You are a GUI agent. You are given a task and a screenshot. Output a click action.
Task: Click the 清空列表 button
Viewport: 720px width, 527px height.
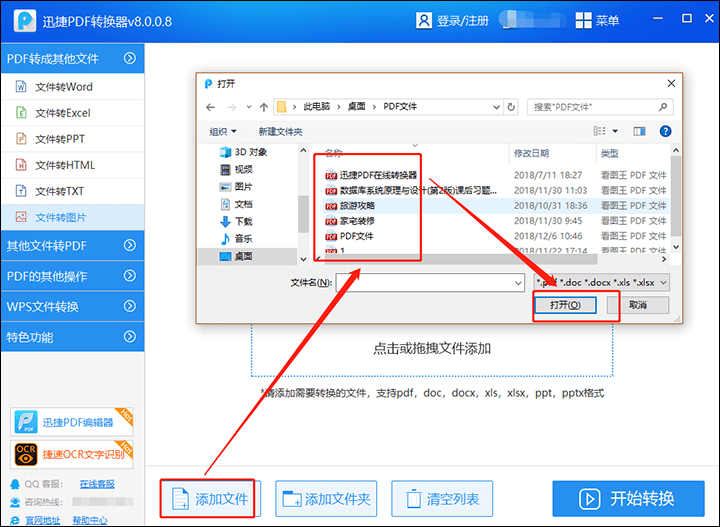pos(442,499)
